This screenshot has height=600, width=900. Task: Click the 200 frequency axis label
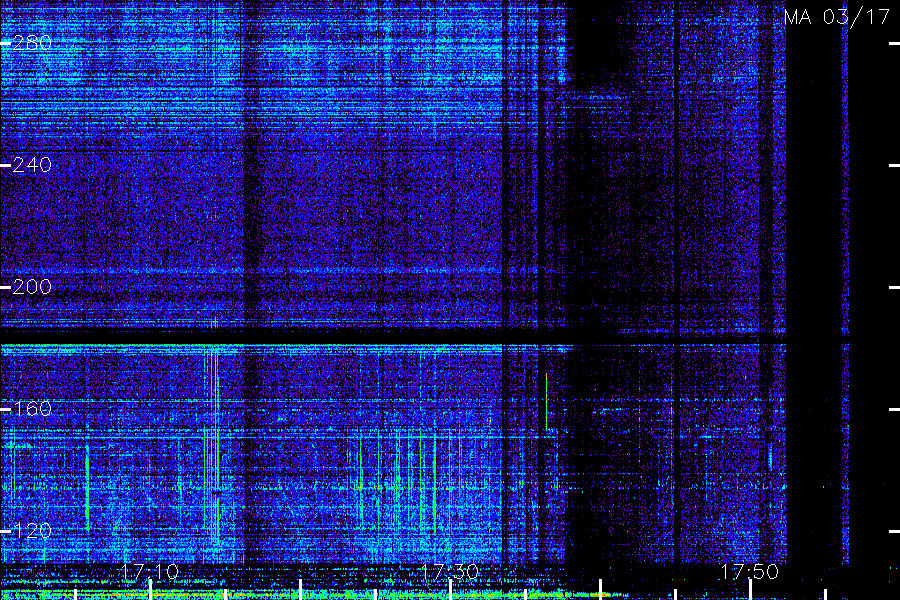coord(32,287)
